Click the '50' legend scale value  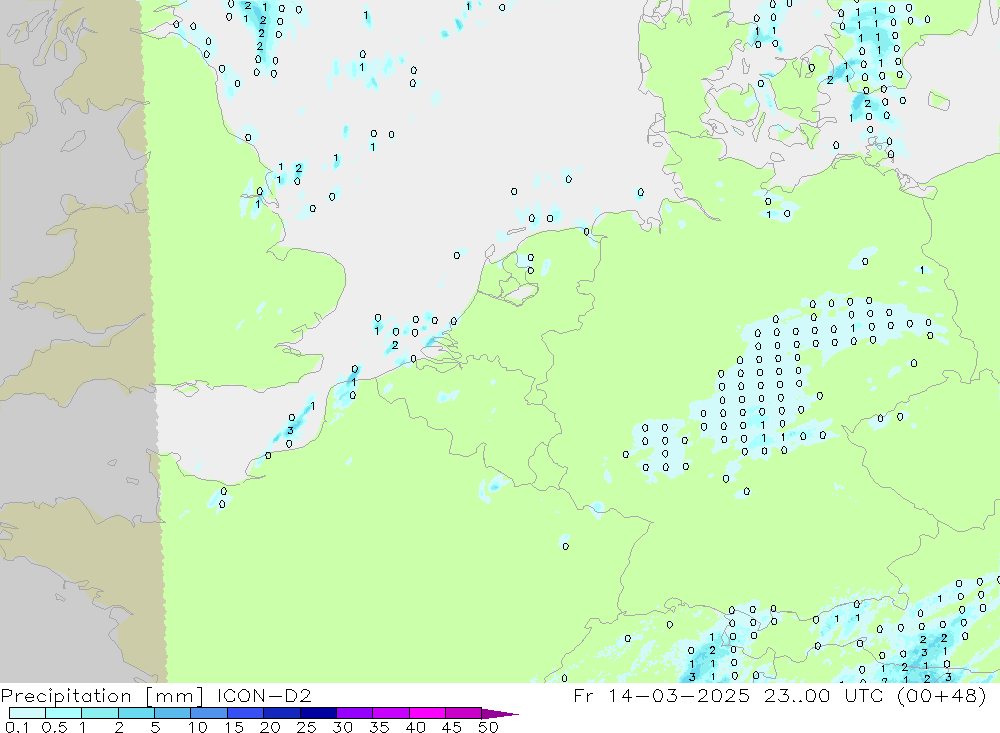(488, 727)
